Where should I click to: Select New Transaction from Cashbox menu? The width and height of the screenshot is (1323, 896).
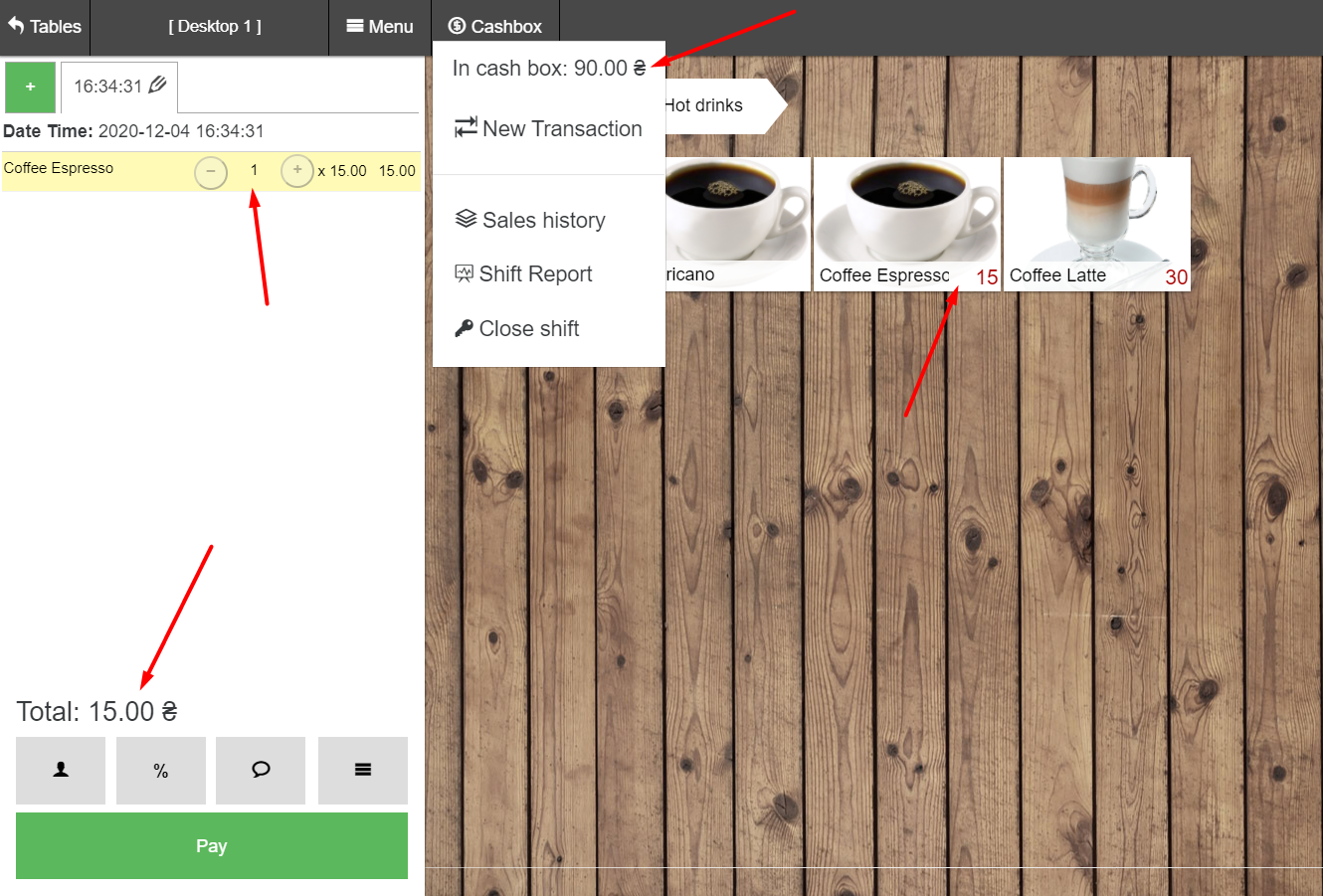[x=548, y=128]
